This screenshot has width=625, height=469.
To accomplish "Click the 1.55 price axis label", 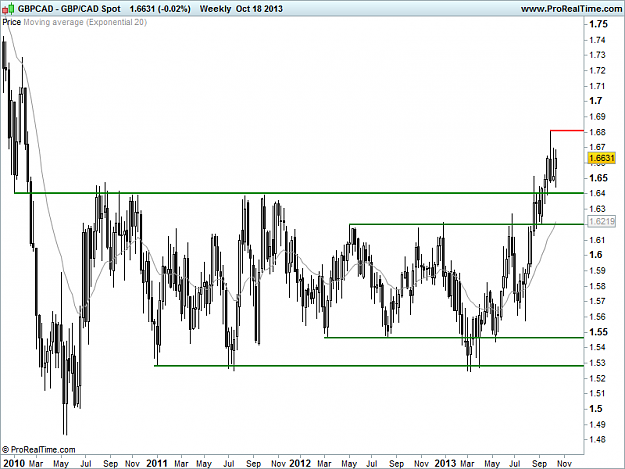I will (598, 332).
